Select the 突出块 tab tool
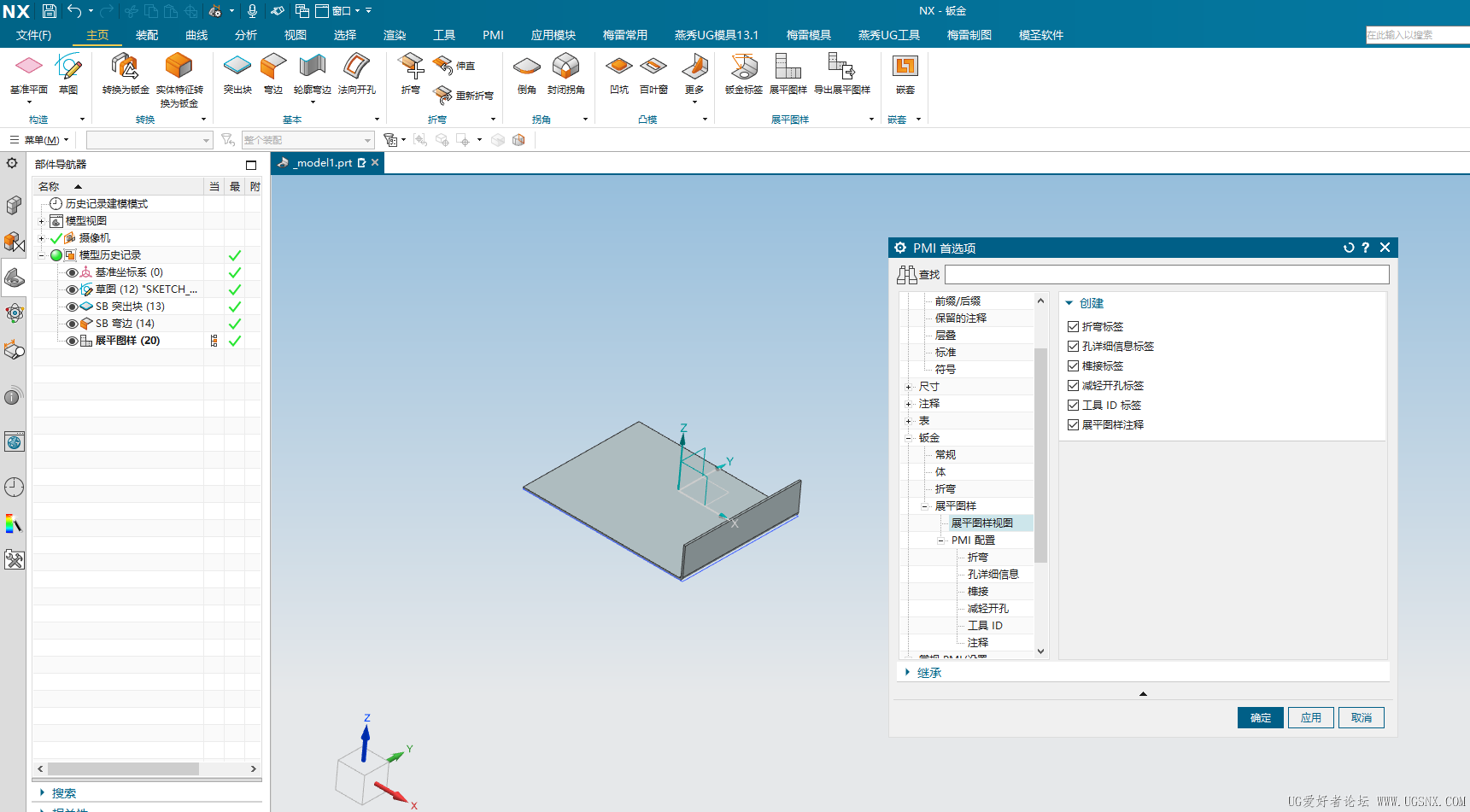Viewport: 1470px width, 812px height. [237, 66]
